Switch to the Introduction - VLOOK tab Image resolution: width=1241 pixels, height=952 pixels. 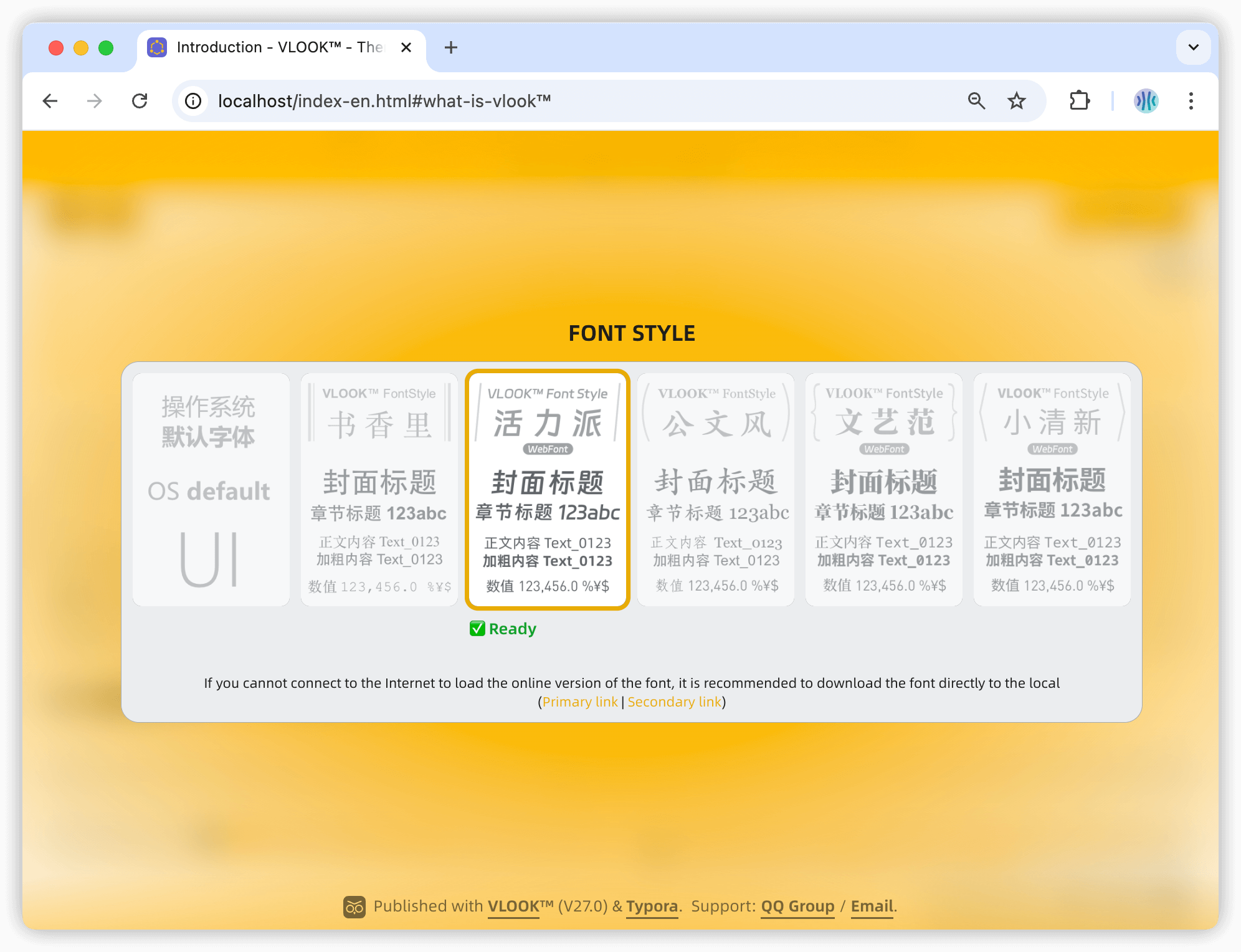tap(282, 47)
